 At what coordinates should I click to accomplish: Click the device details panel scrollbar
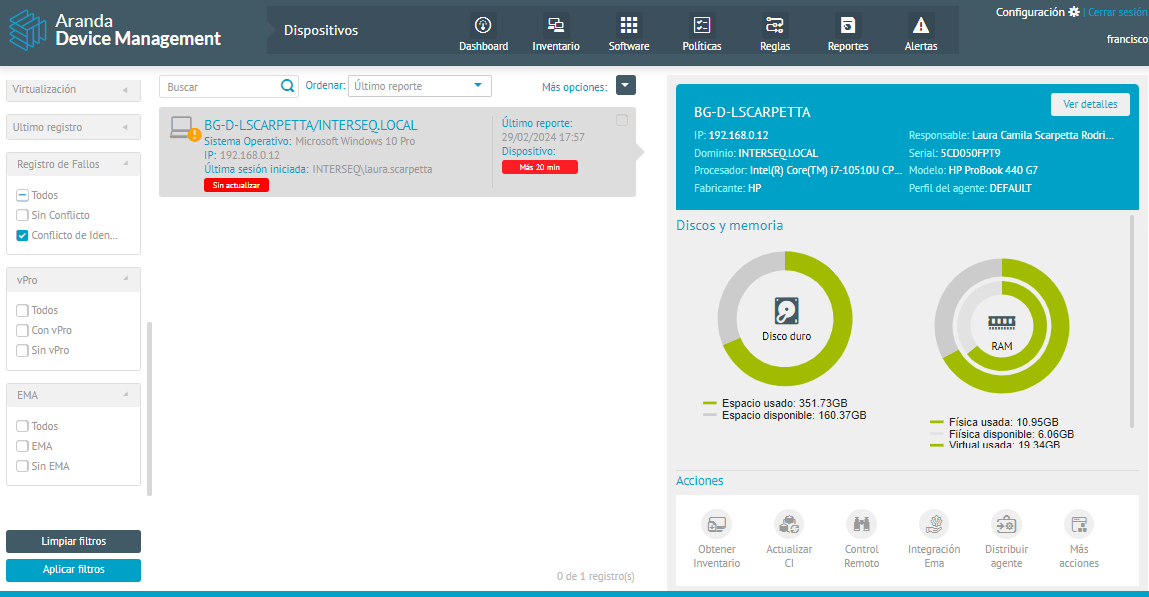[1131, 321]
